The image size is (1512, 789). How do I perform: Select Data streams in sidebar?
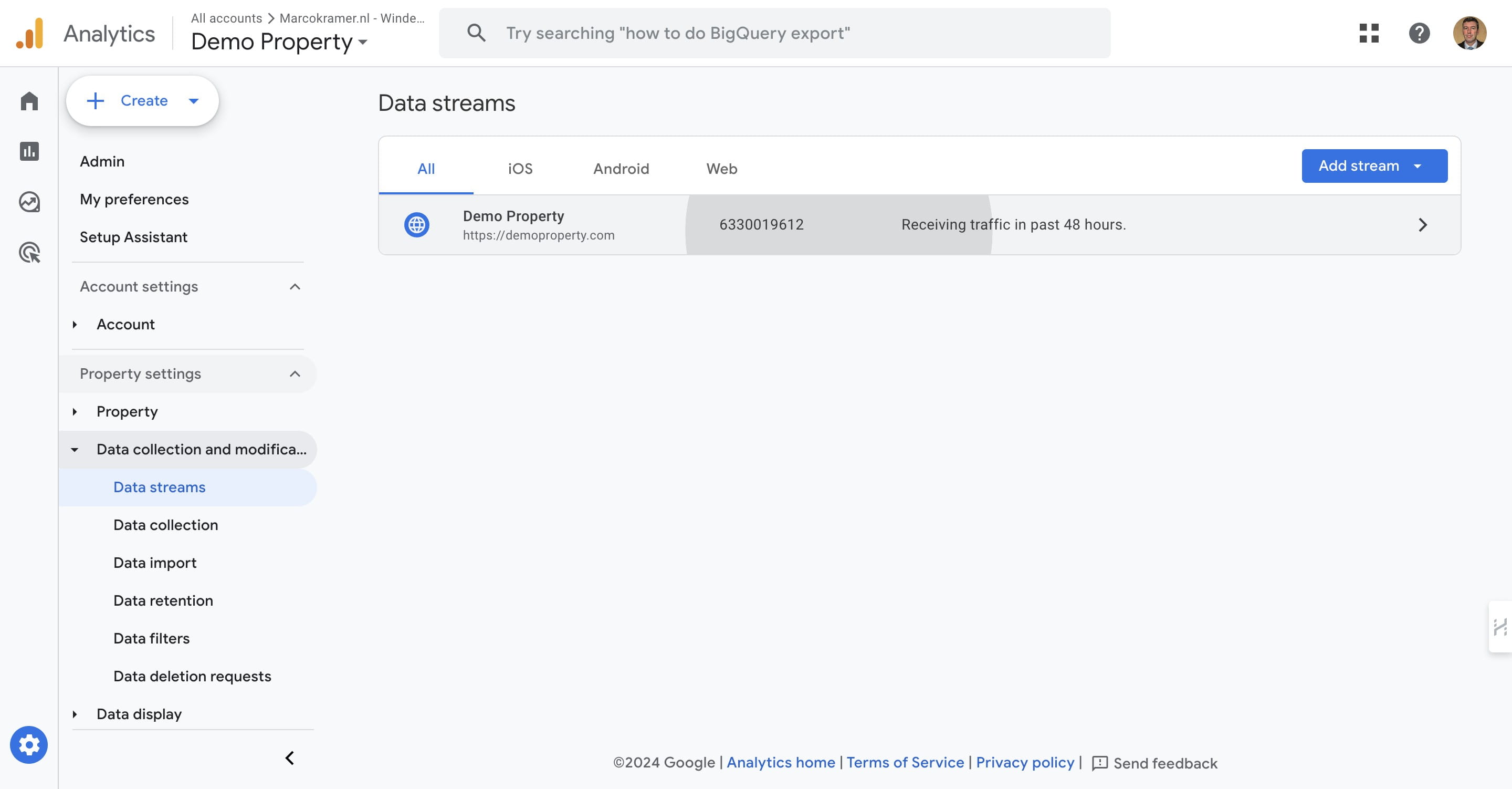point(188,487)
